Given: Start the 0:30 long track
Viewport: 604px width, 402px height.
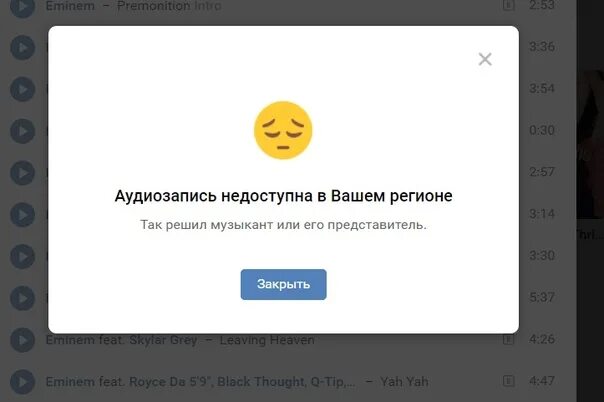Looking at the screenshot, I should (x=22, y=131).
